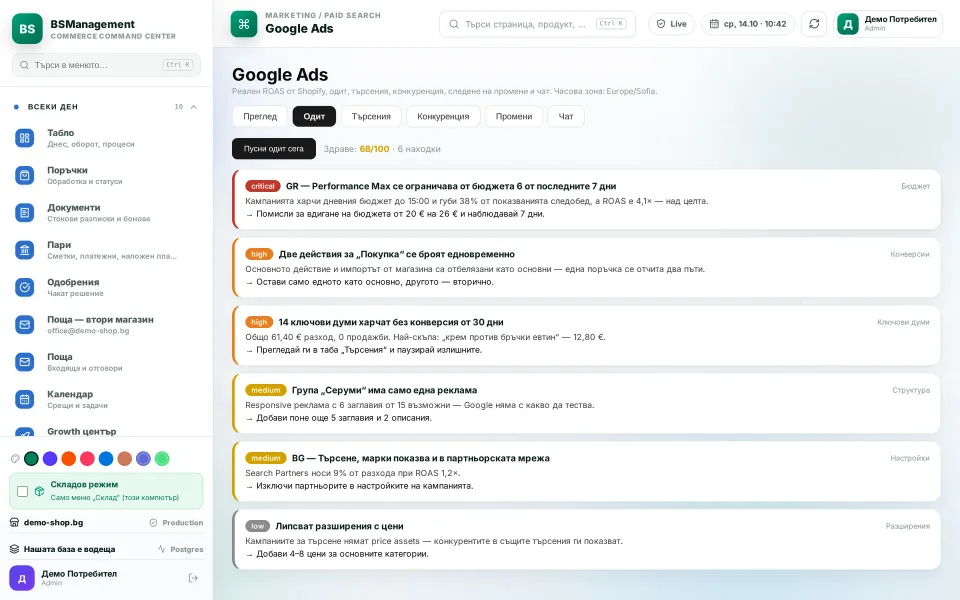Click the Настройки category label
The height and width of the screenshot is (600, 960).
point(910,458)
